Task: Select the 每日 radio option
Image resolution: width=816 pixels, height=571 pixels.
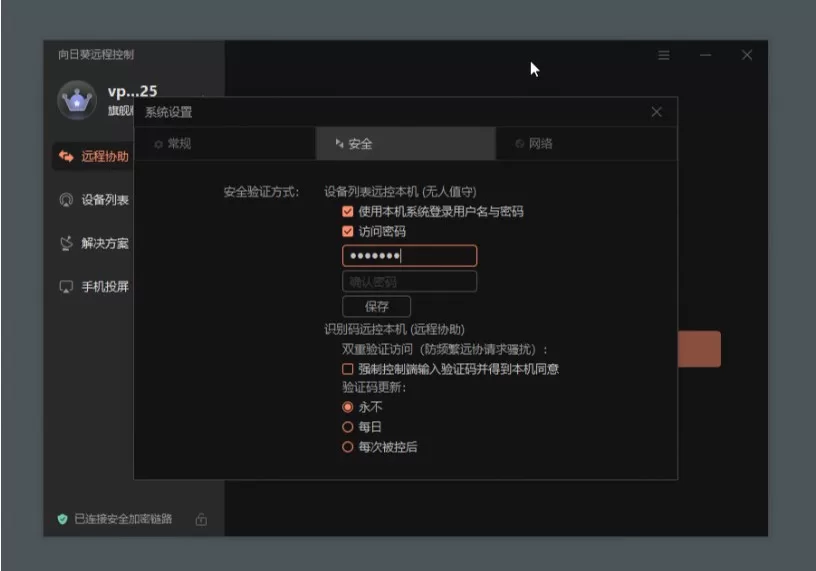Action: tap(348, 427)
